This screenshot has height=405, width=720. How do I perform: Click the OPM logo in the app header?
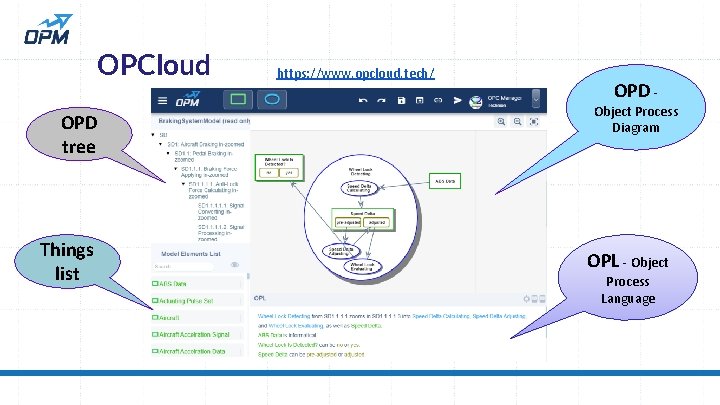[188, 99]
